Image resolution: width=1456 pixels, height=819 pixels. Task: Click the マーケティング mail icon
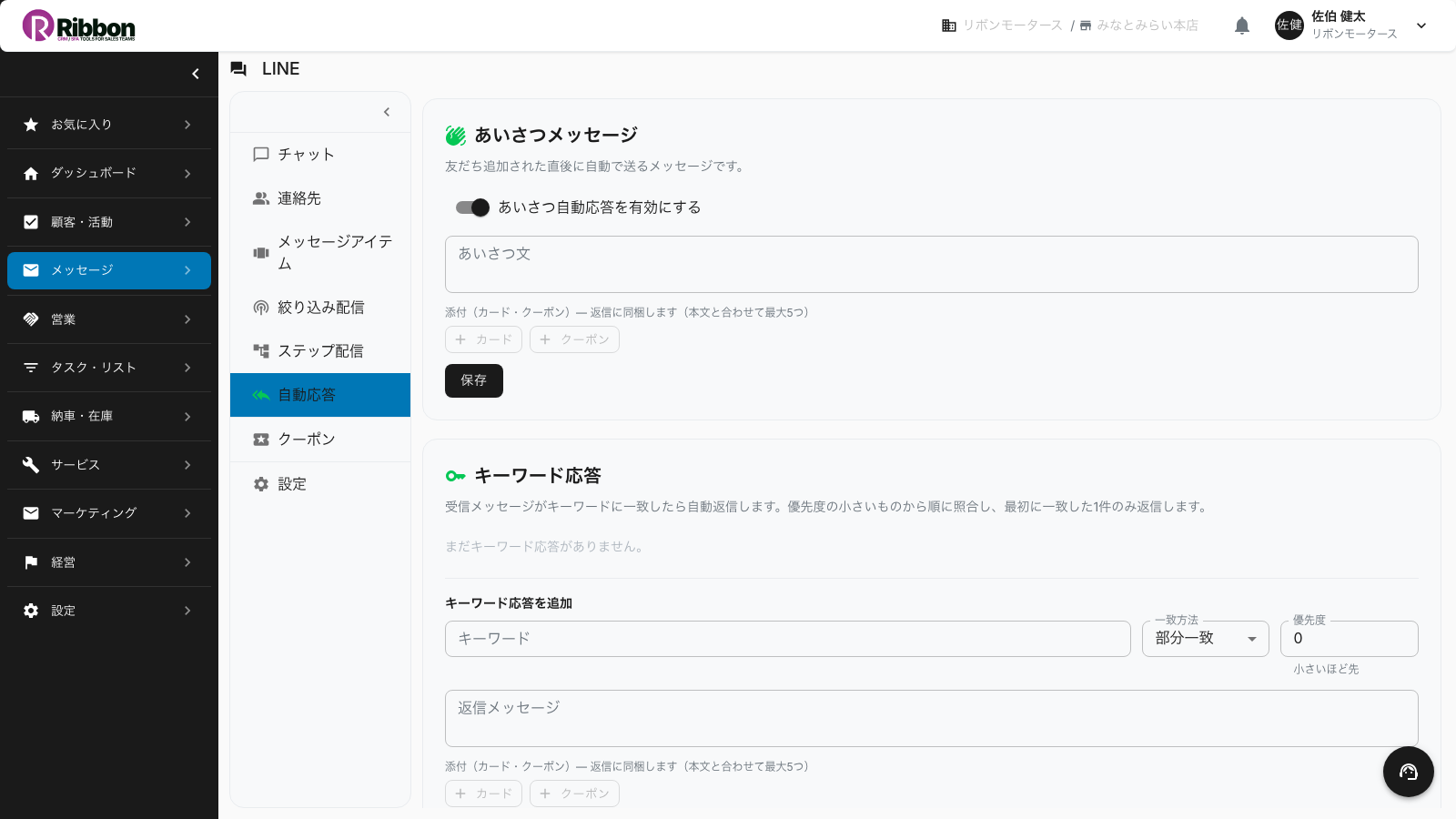[31, 513]
